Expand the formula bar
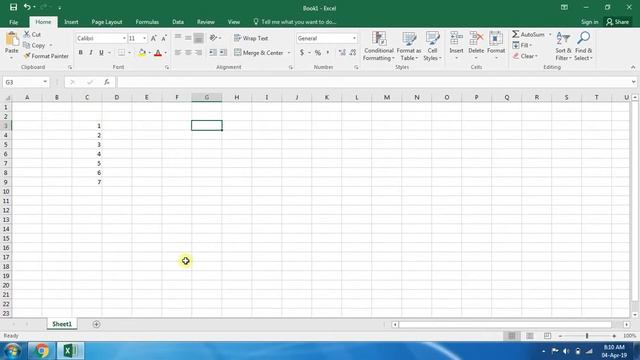 633,82
